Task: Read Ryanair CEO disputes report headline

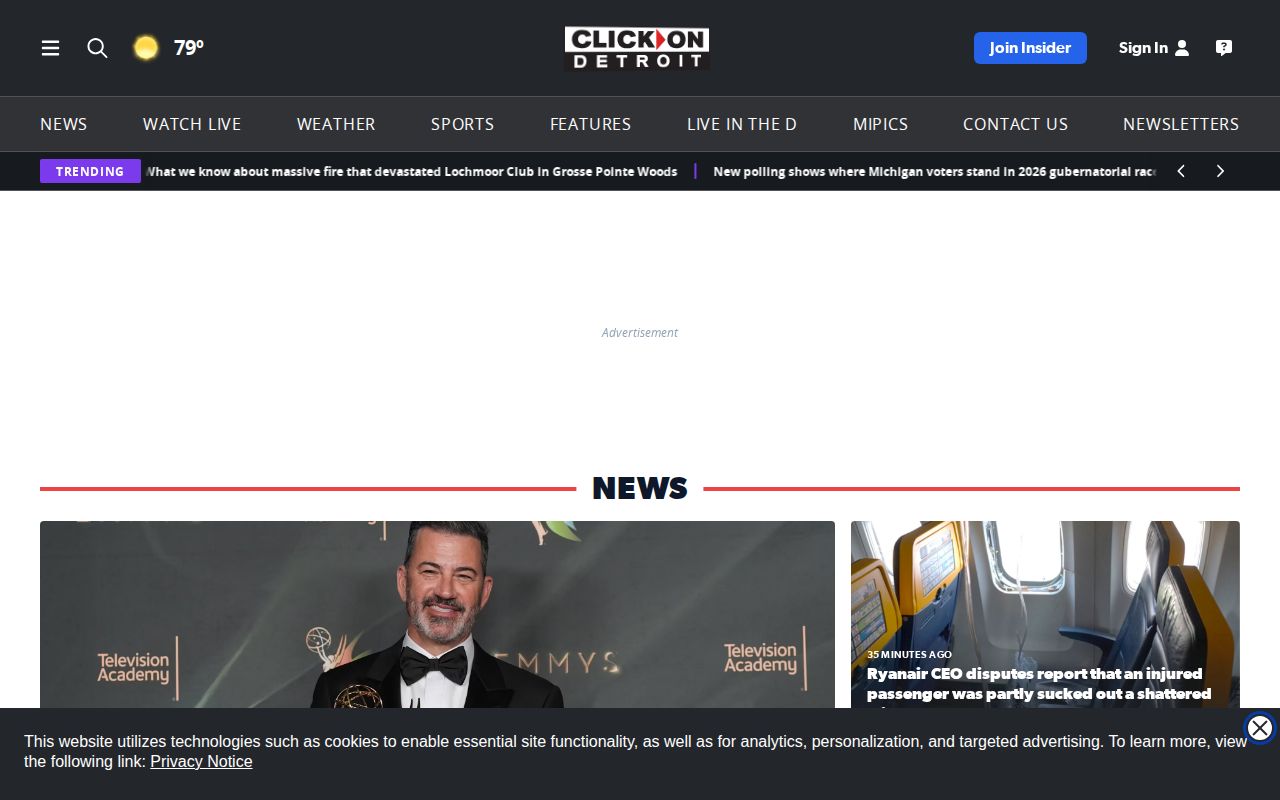Action: click(x=1039, y=684)
